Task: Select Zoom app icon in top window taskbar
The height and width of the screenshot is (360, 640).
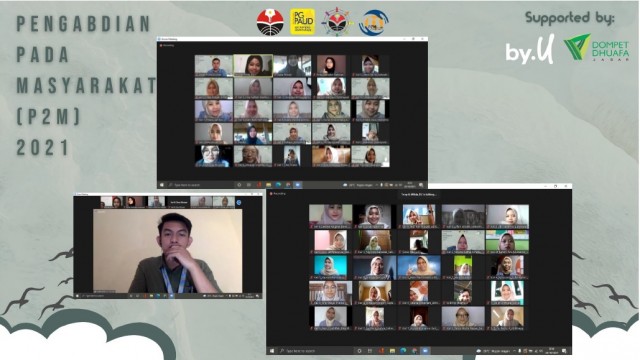Action: (298, 185)
